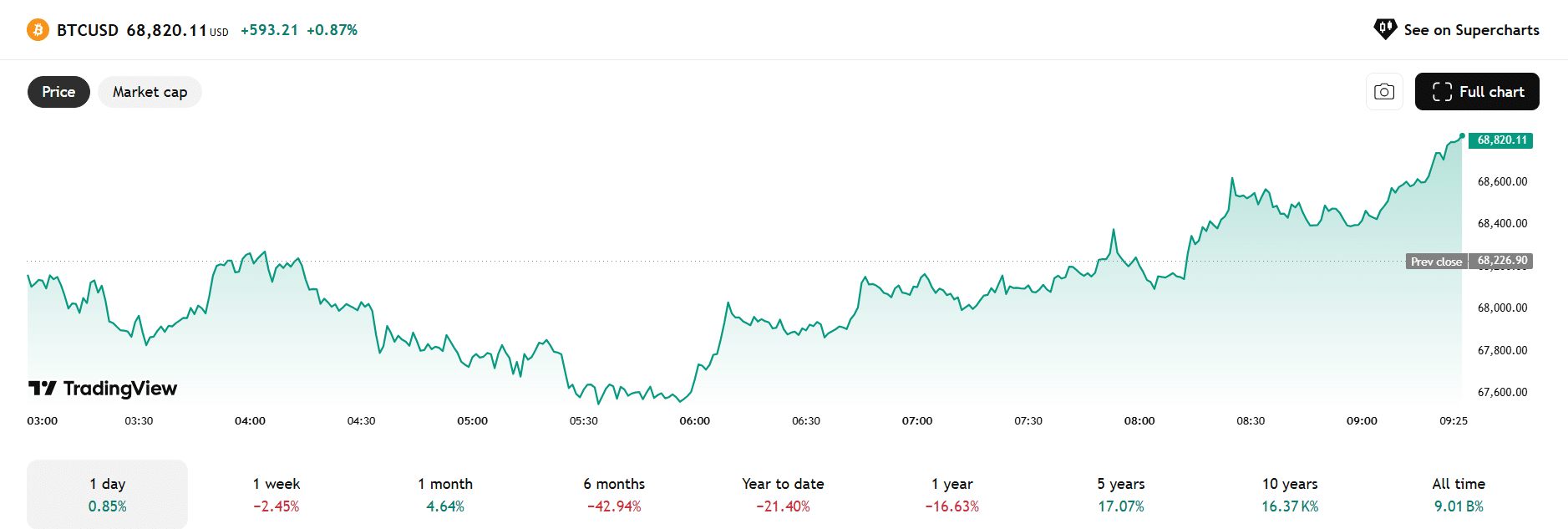Show the 1 year performance
This screenshot has width=1568, height=529.
click(x=952, y=494)
